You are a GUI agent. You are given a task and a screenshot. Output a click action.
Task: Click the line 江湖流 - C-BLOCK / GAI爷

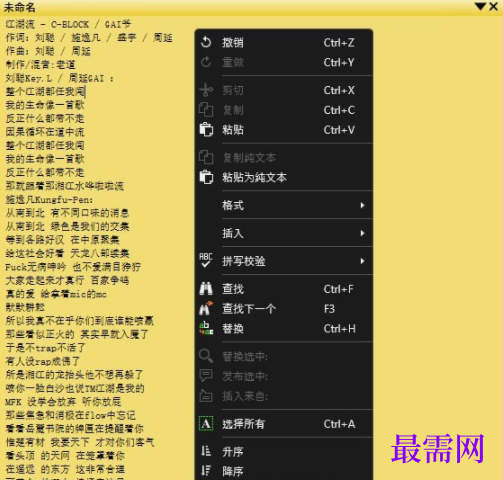[68, 24]
